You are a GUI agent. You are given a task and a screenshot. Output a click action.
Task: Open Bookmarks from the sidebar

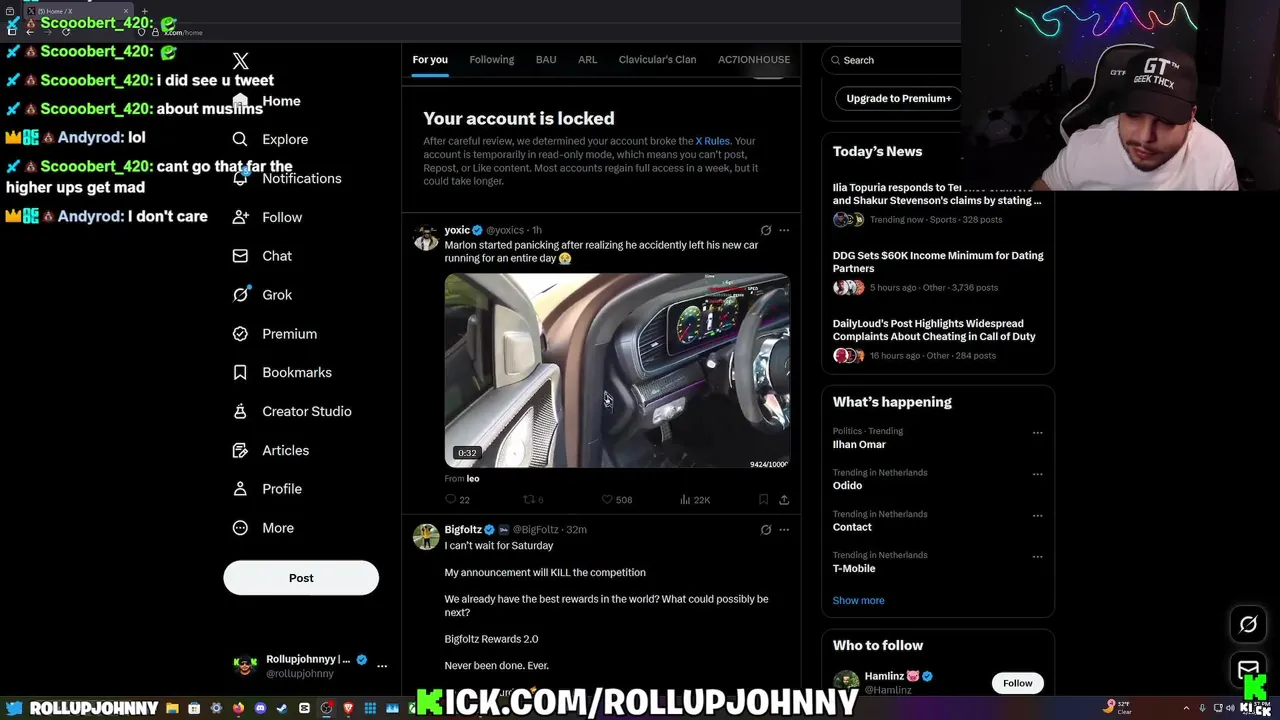tap(281, 372)
